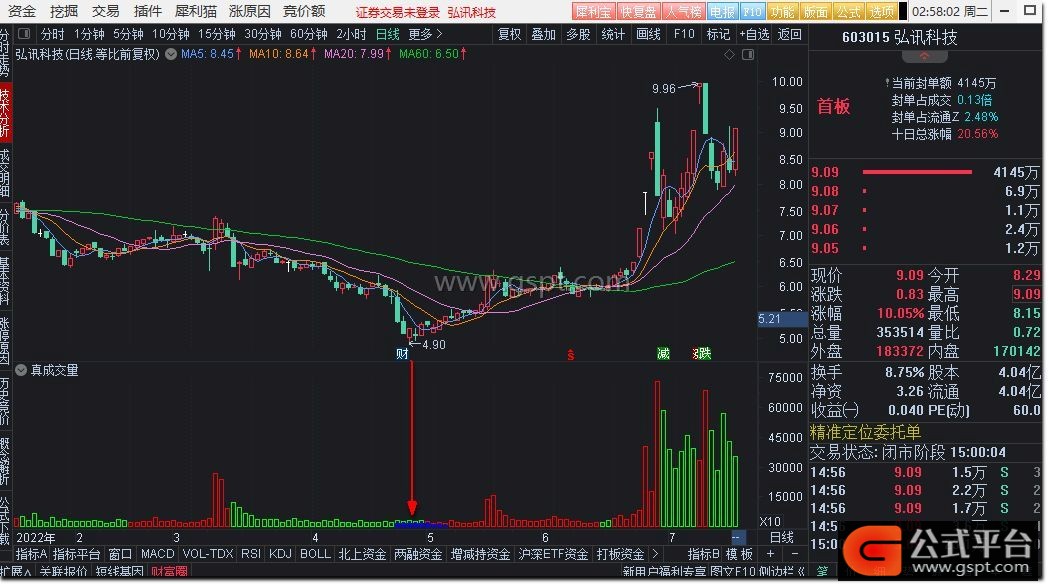The height and width of the screenshot is (584, 1048).
Task: Open the 电报 news feed button
Action: [x=722, y=11]
